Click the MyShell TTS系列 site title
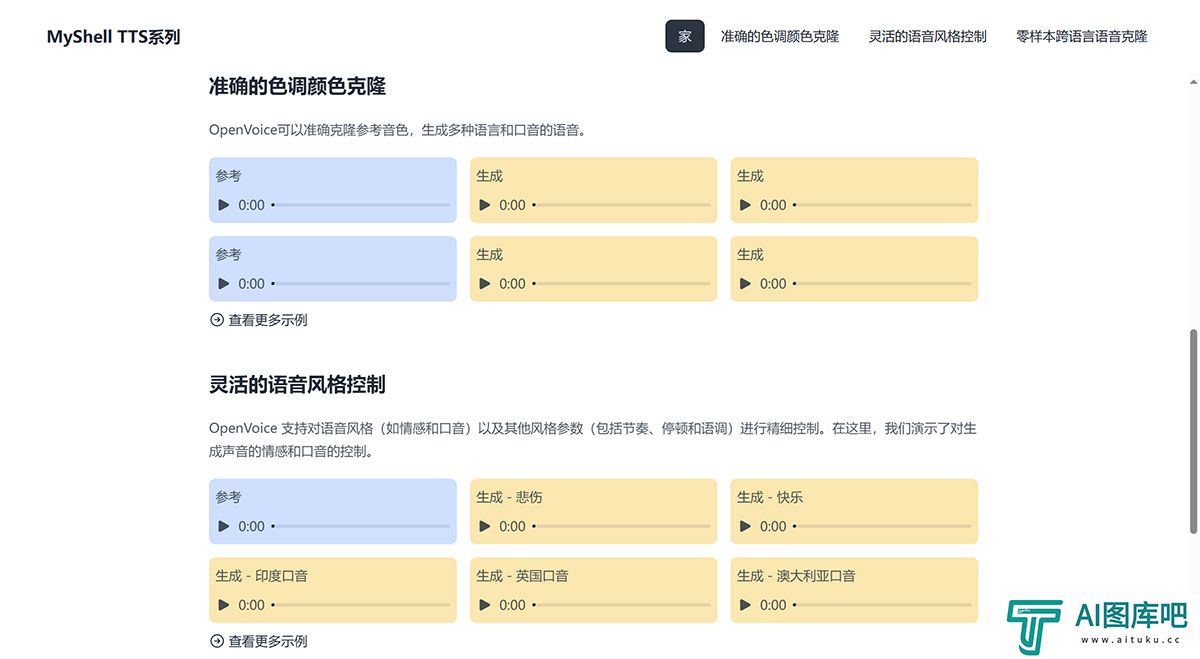Viewport: 1200px width, 659px height. pos(113,37)
